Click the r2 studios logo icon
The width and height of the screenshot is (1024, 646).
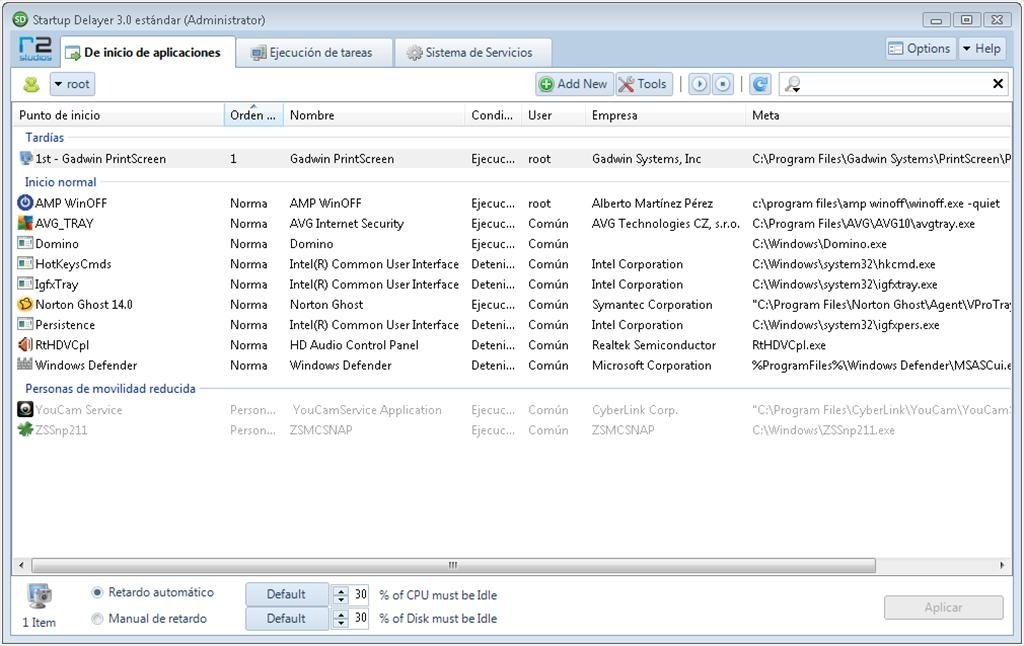click(35, 50)
